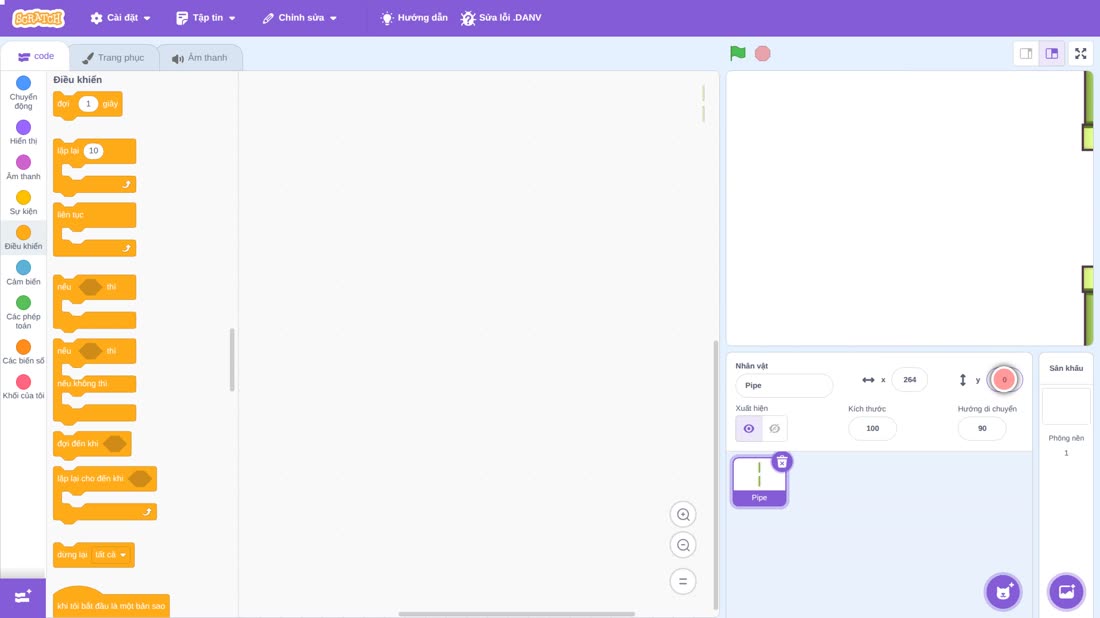Zoom in on the code workspace
Screen dimensions: 1100x618
pyautogui.click(x=683, y=514)
